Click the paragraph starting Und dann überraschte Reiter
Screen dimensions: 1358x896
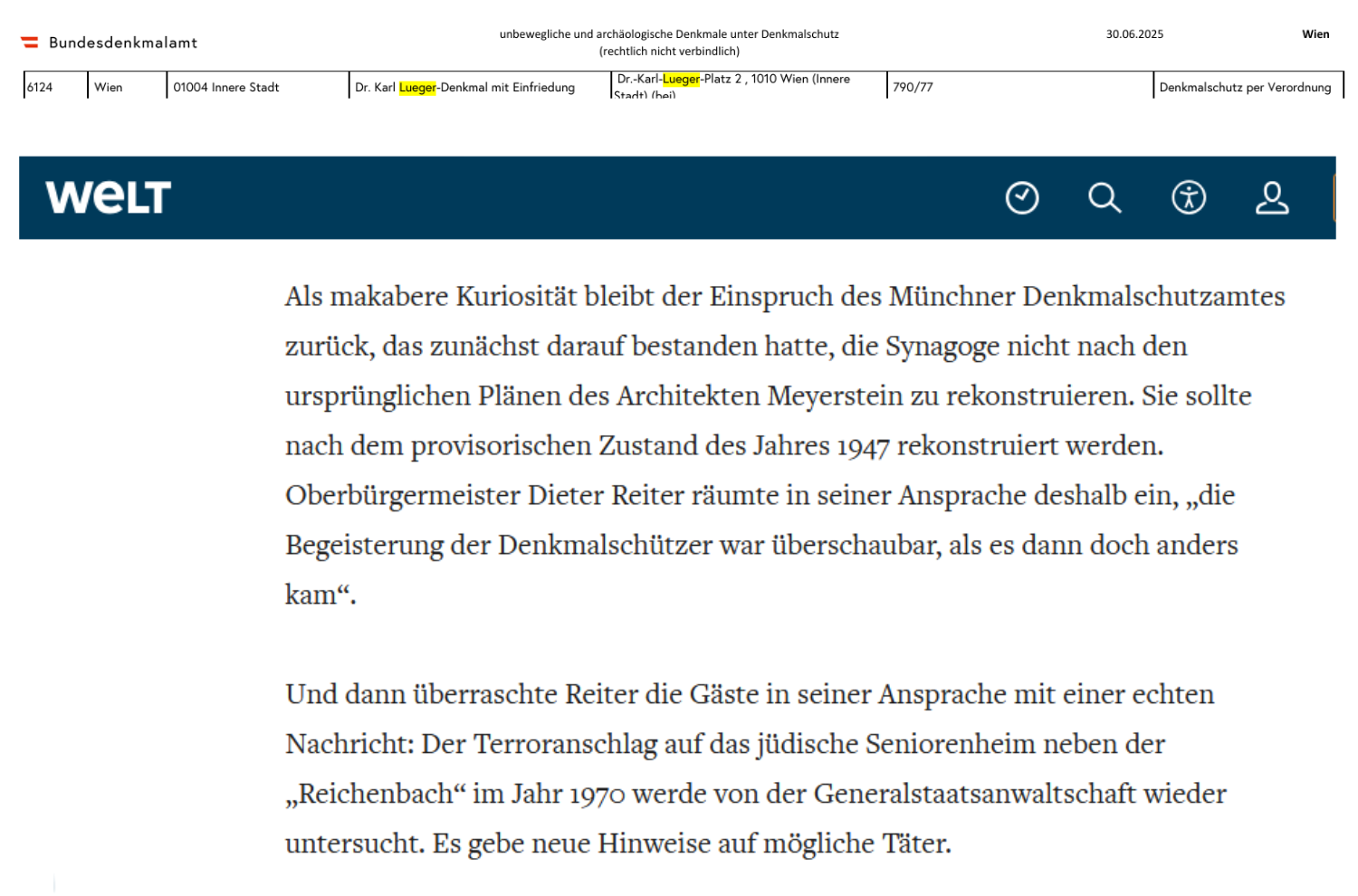[x=756, y=768]
